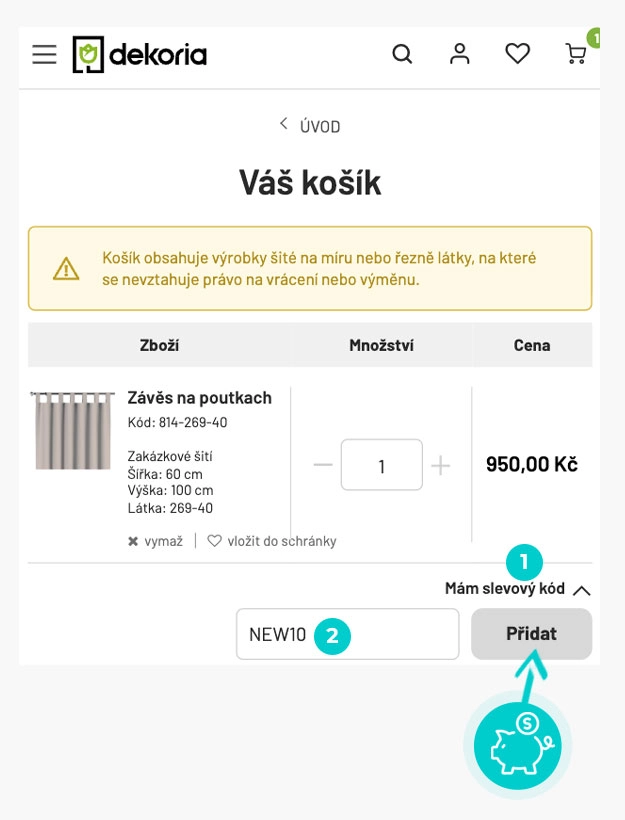
Task: Open the wishlist heart icon
Action: pyautogui.click(x=518, y=54)
